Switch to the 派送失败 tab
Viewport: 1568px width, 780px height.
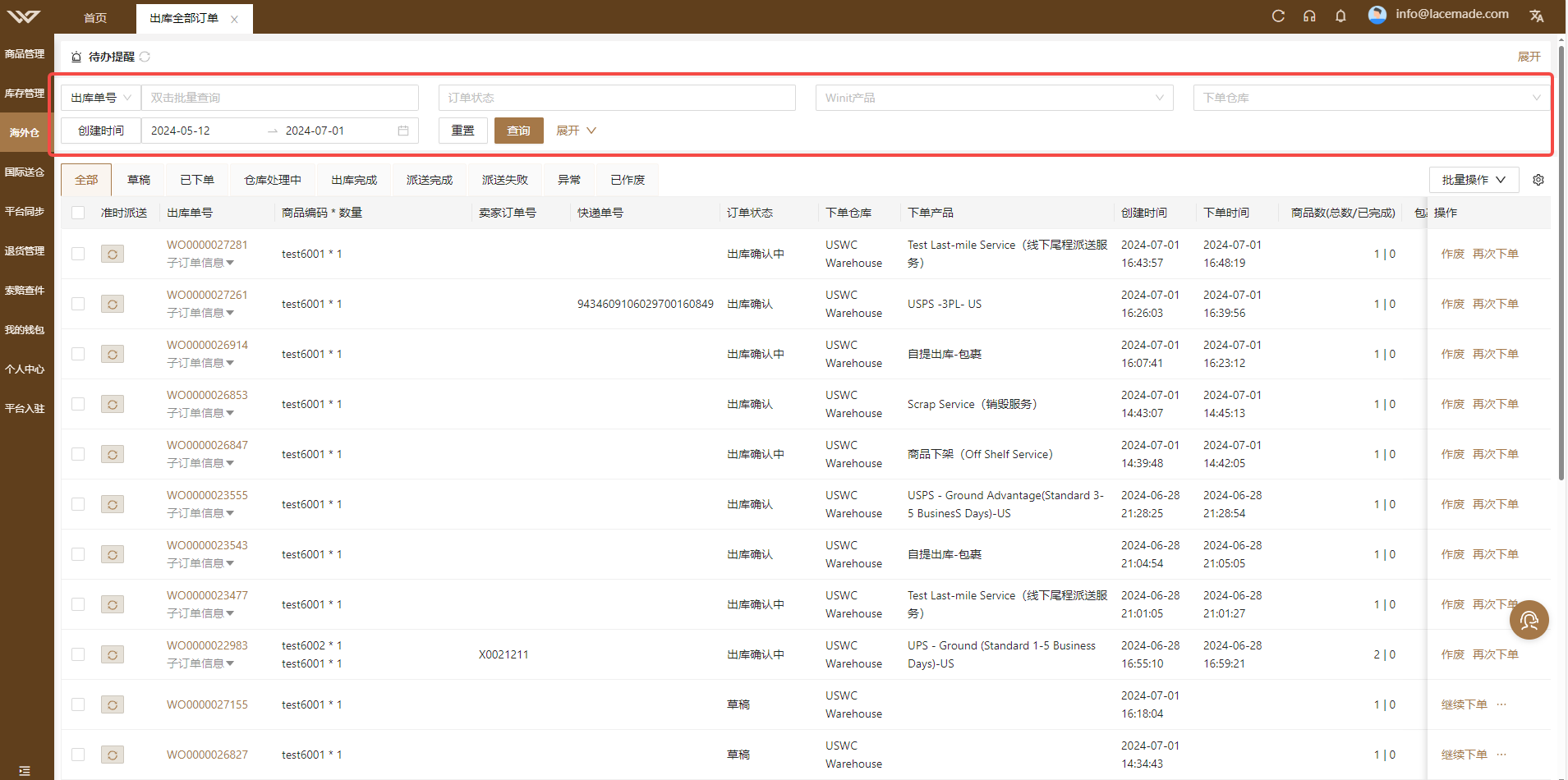pyautogui.click(x=505, y=180)
